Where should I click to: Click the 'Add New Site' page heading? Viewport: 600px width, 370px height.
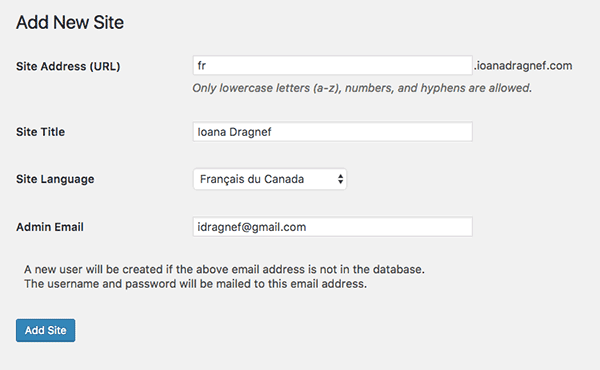click(70, 22)
